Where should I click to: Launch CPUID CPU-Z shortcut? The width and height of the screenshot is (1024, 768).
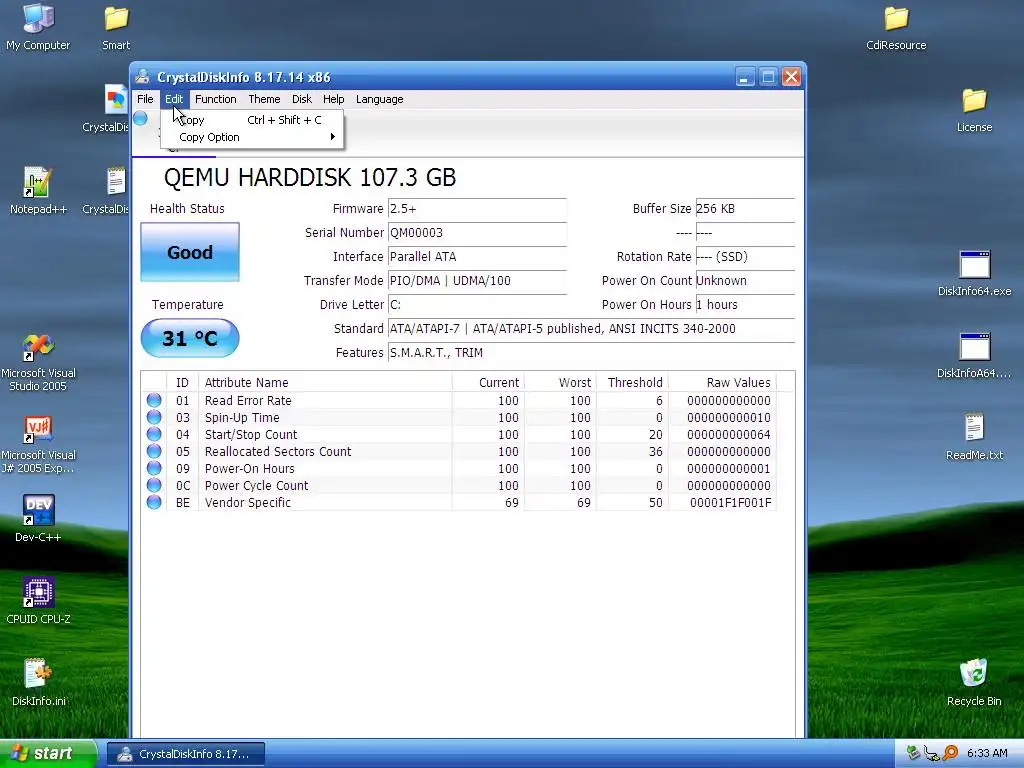click(x=38, y=600)
